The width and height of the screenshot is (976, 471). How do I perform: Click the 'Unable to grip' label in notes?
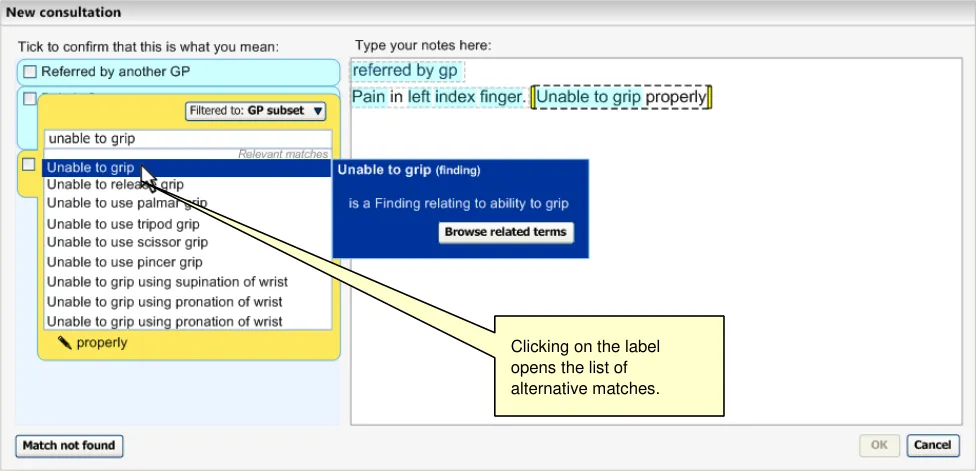(589, 97)
